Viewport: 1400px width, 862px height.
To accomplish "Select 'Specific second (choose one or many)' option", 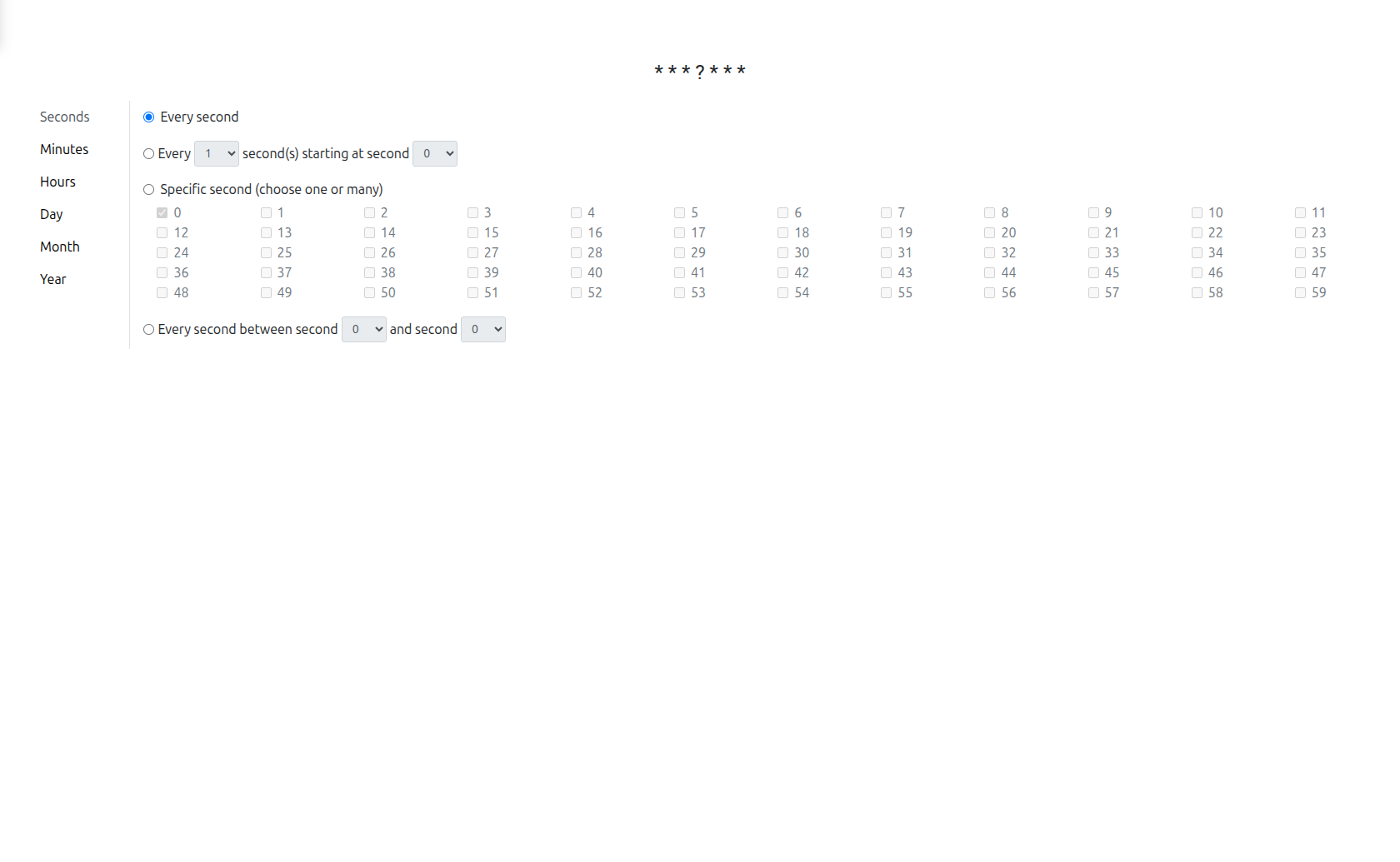I will coord(148,189).
